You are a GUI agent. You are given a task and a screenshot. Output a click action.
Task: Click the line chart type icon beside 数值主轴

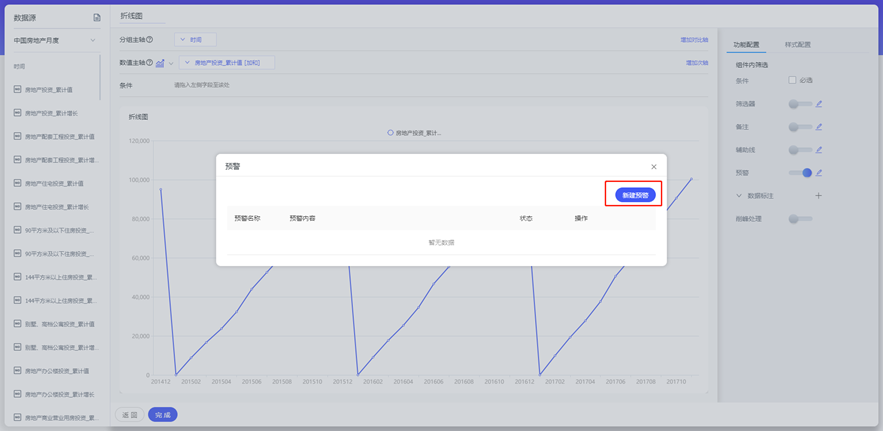click(x=160, y=63)
